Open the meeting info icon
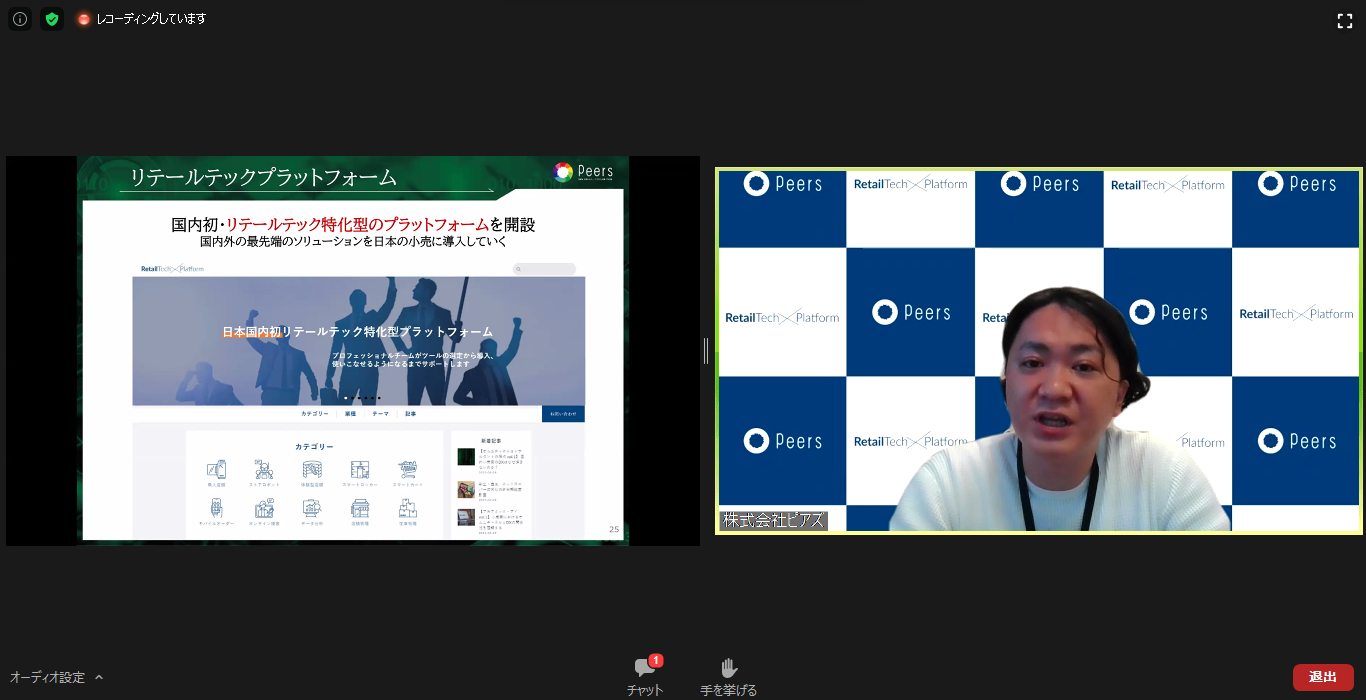This screenshot has width=1366, height=700. 19,19
